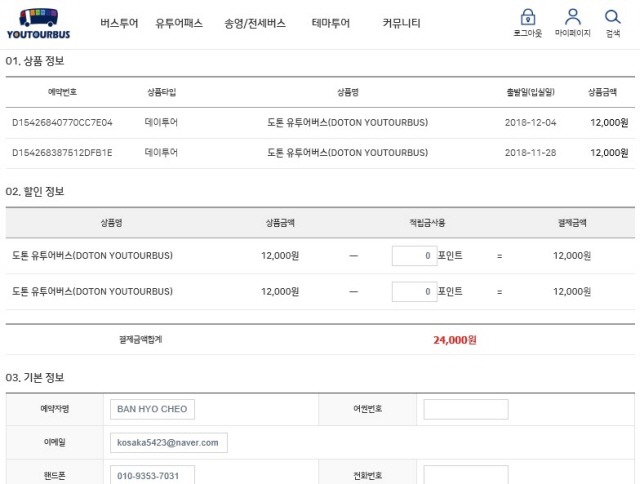This screenshot has height=484, width=640.
Task: Click the 01. 상품 정보 heading
Action: (35, 61)
